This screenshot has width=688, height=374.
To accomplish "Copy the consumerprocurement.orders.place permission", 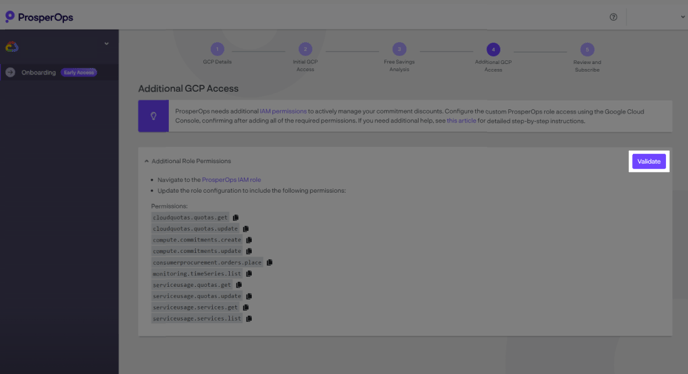I will tap(269, 262).
